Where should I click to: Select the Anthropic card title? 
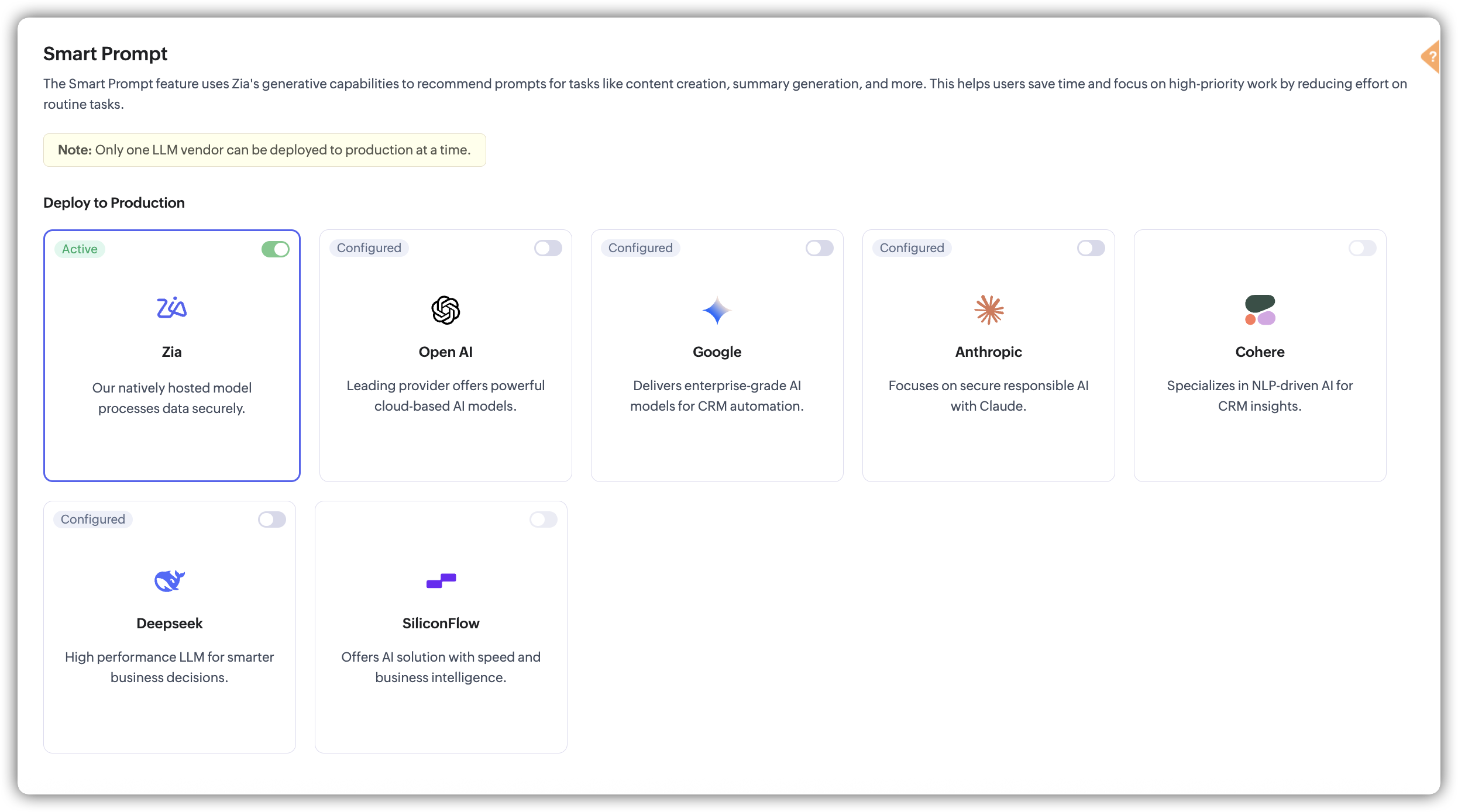pyautogui.click(x=988, y=352)
